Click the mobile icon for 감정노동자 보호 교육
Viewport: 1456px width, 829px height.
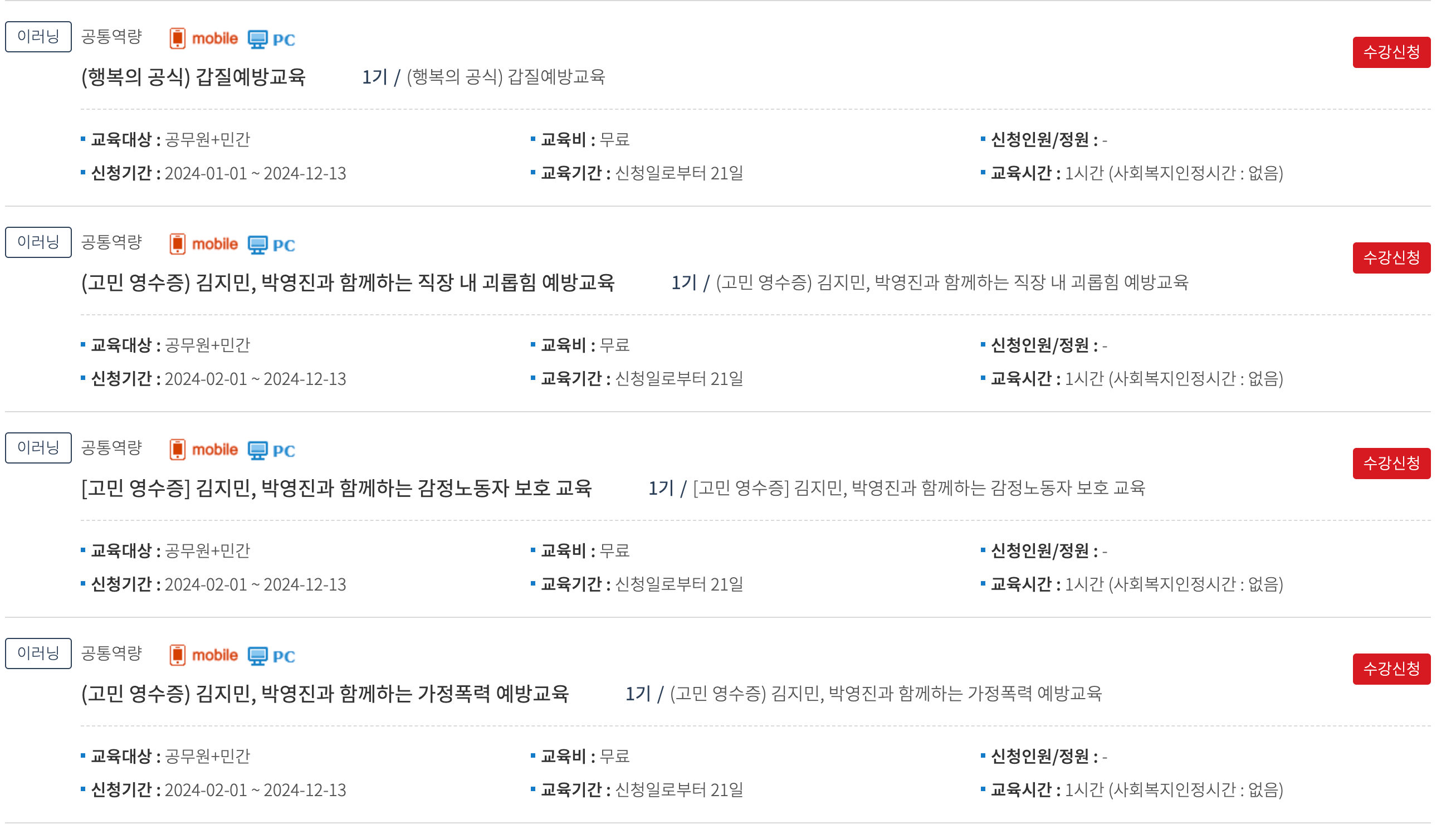178,448
